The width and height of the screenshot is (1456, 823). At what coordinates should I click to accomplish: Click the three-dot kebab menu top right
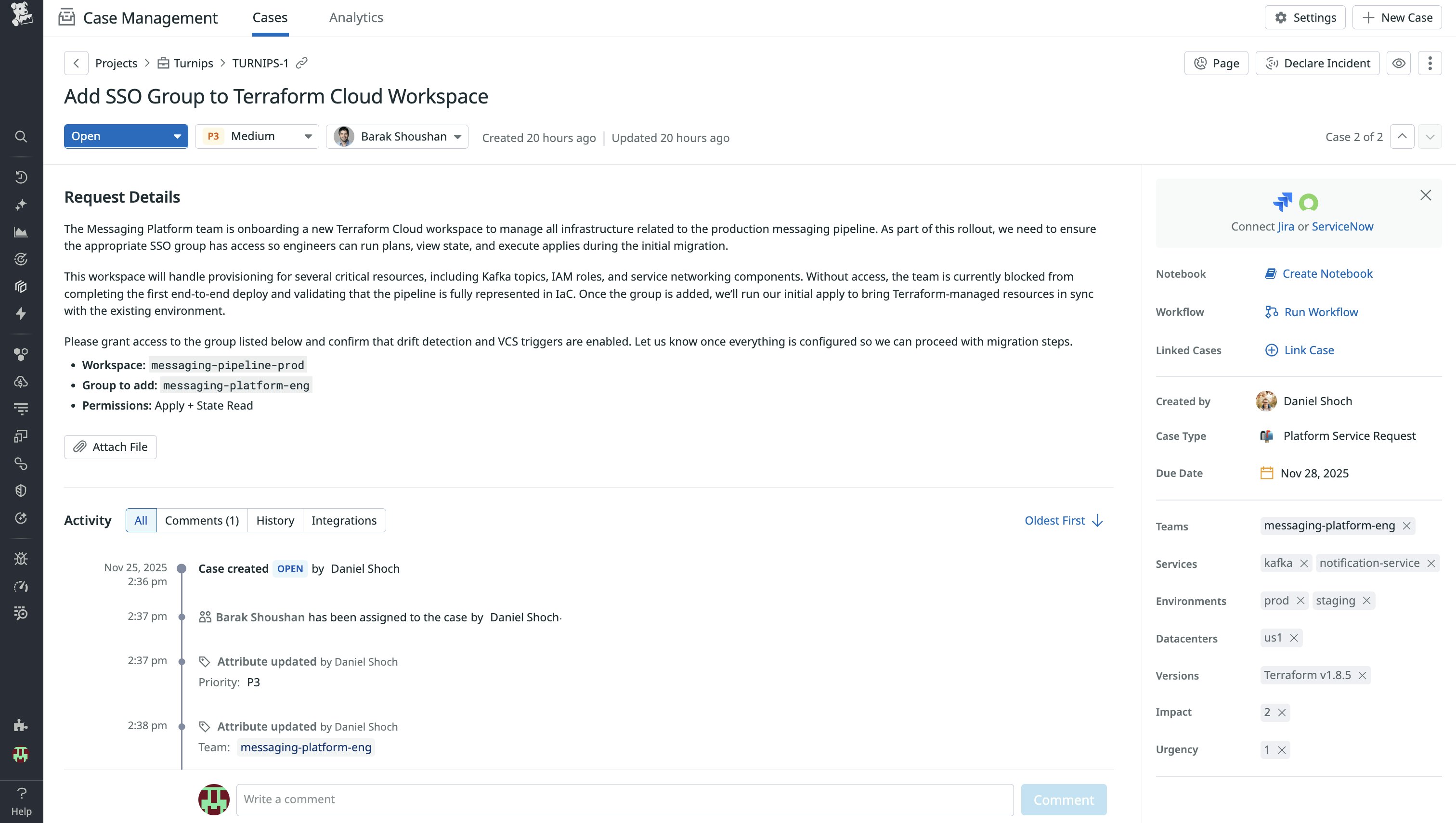[1430, 63]
